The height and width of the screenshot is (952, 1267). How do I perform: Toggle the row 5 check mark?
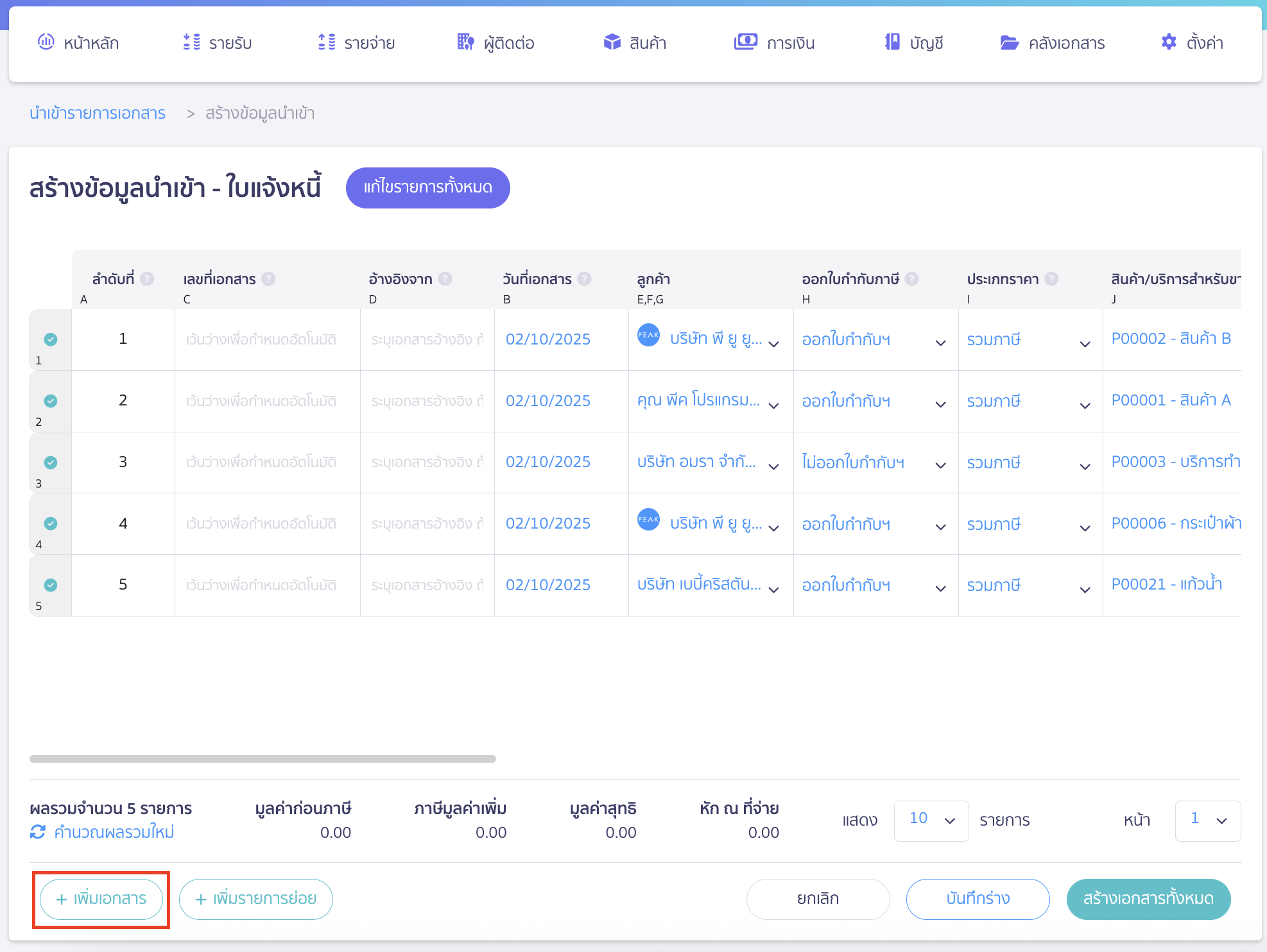51,585
